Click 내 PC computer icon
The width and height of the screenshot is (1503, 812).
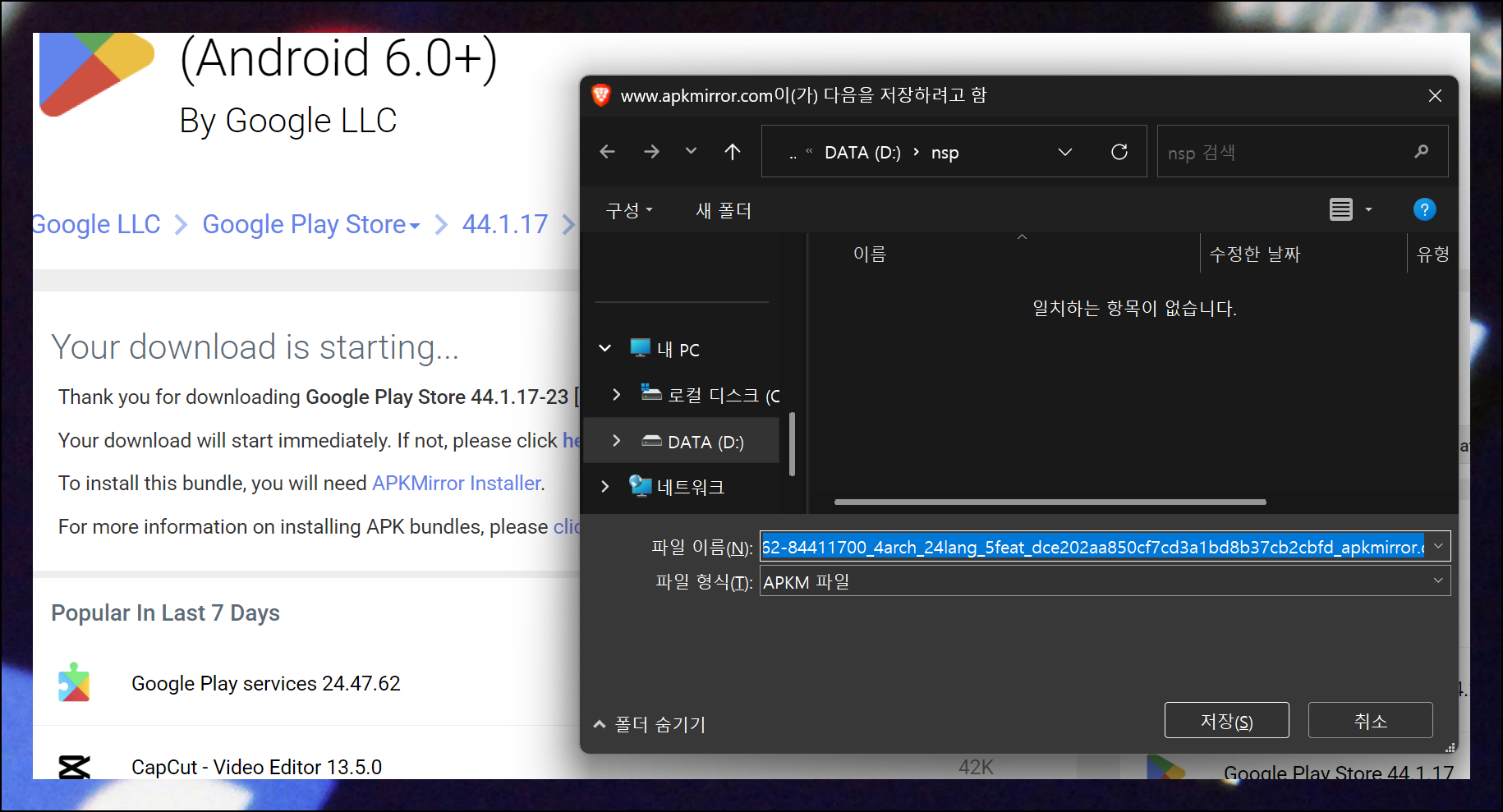pyautogui.click(x=640, y=348)
